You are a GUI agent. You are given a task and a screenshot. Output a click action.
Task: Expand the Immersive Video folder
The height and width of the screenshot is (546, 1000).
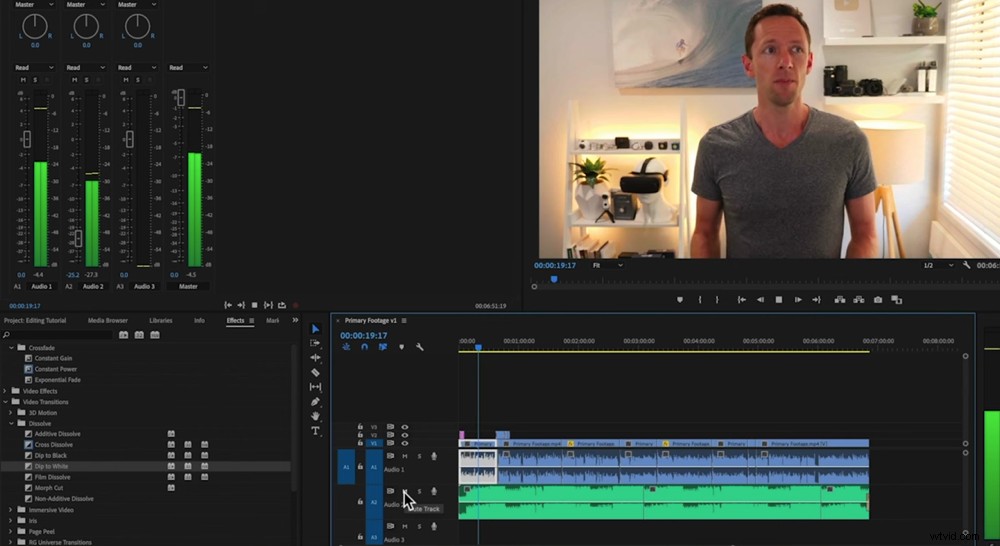(x=11, y=510)
